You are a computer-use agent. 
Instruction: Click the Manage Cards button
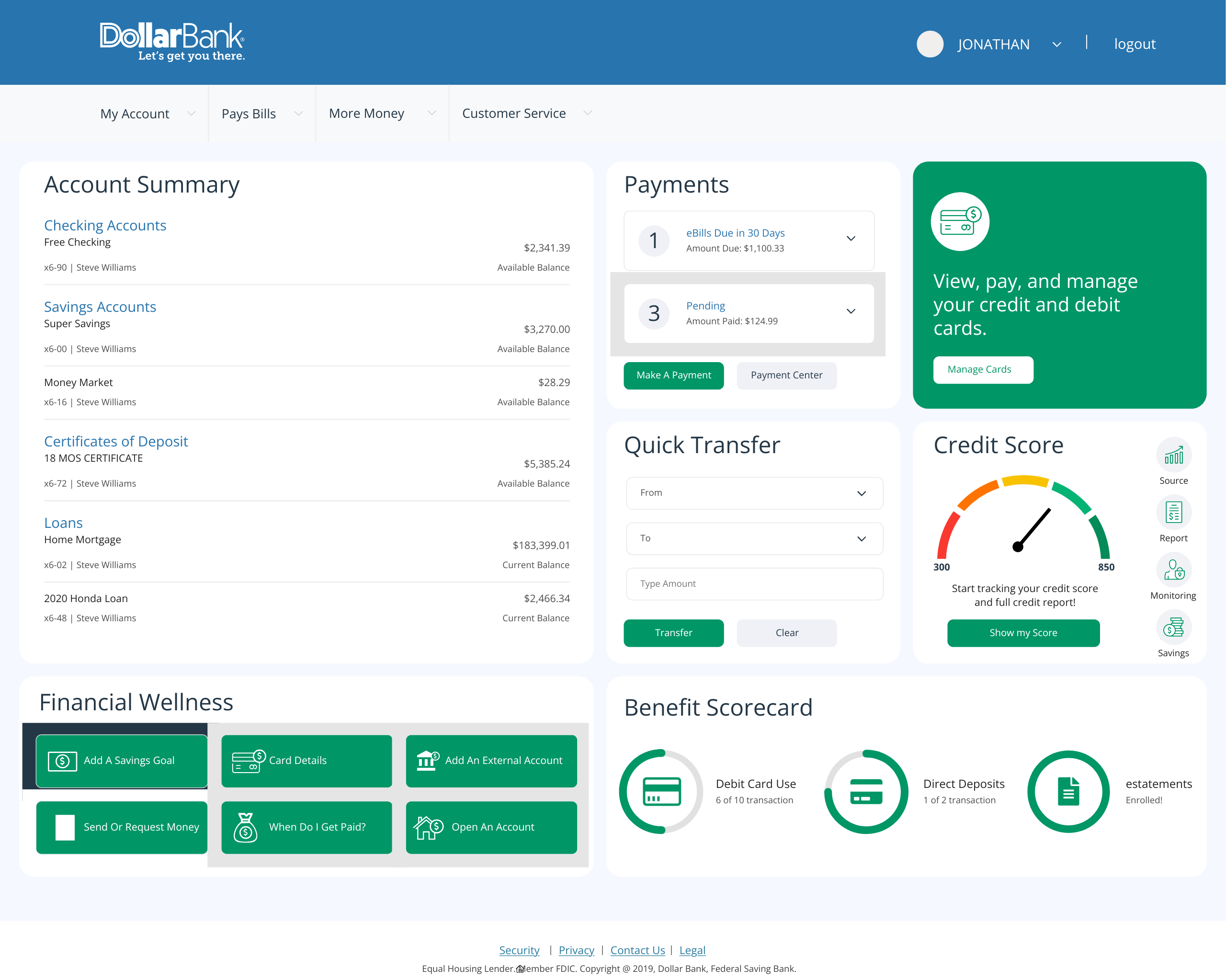(x=982, y=370)
